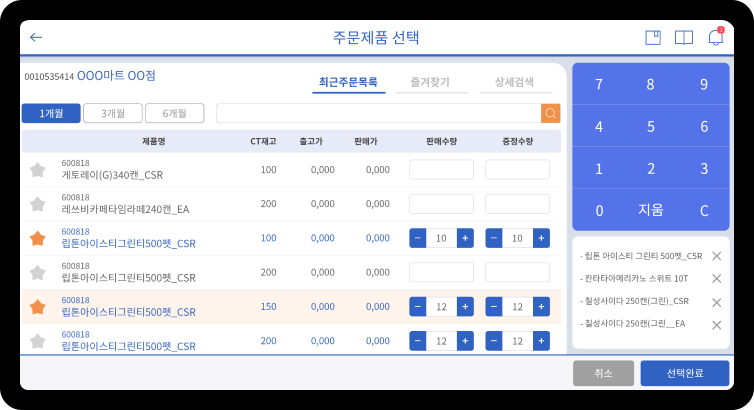This screenshot has width=754, height=410.
Task: Go back using the arrow icon
Action: (36, 38)
